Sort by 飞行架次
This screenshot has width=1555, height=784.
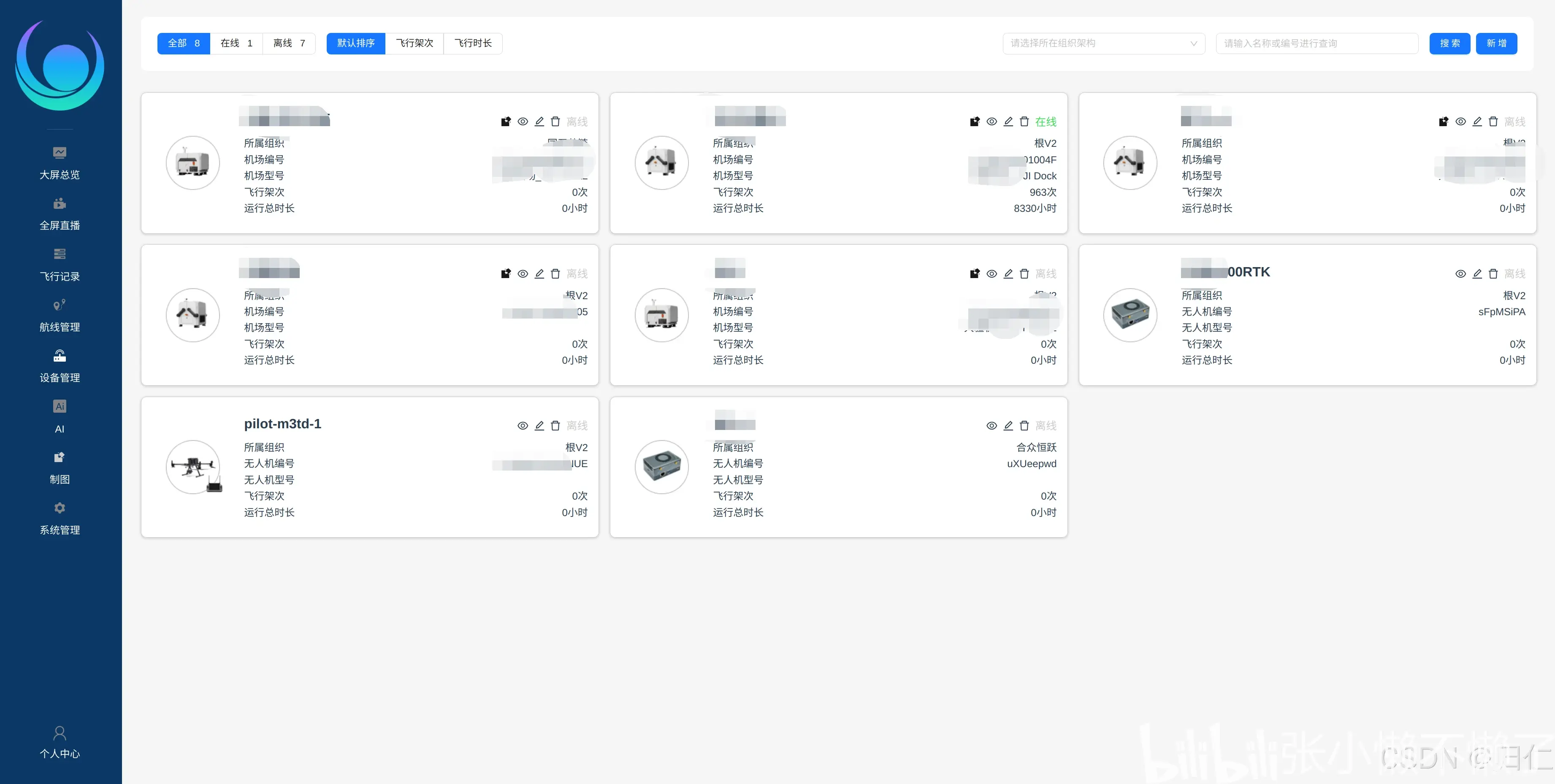coord(414,43)
